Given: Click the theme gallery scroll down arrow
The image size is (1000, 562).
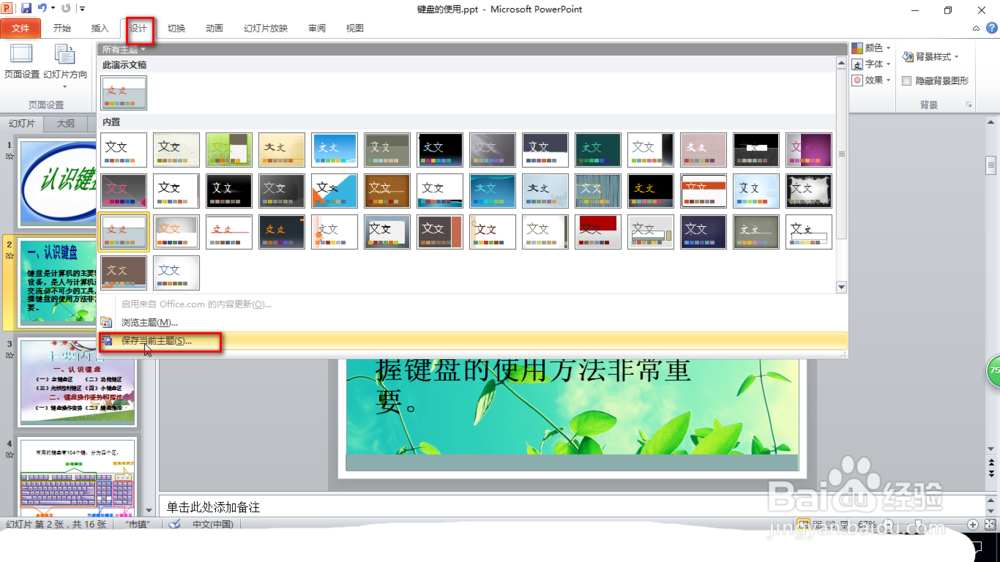Looking at the screenshot, I should point(841,287).
